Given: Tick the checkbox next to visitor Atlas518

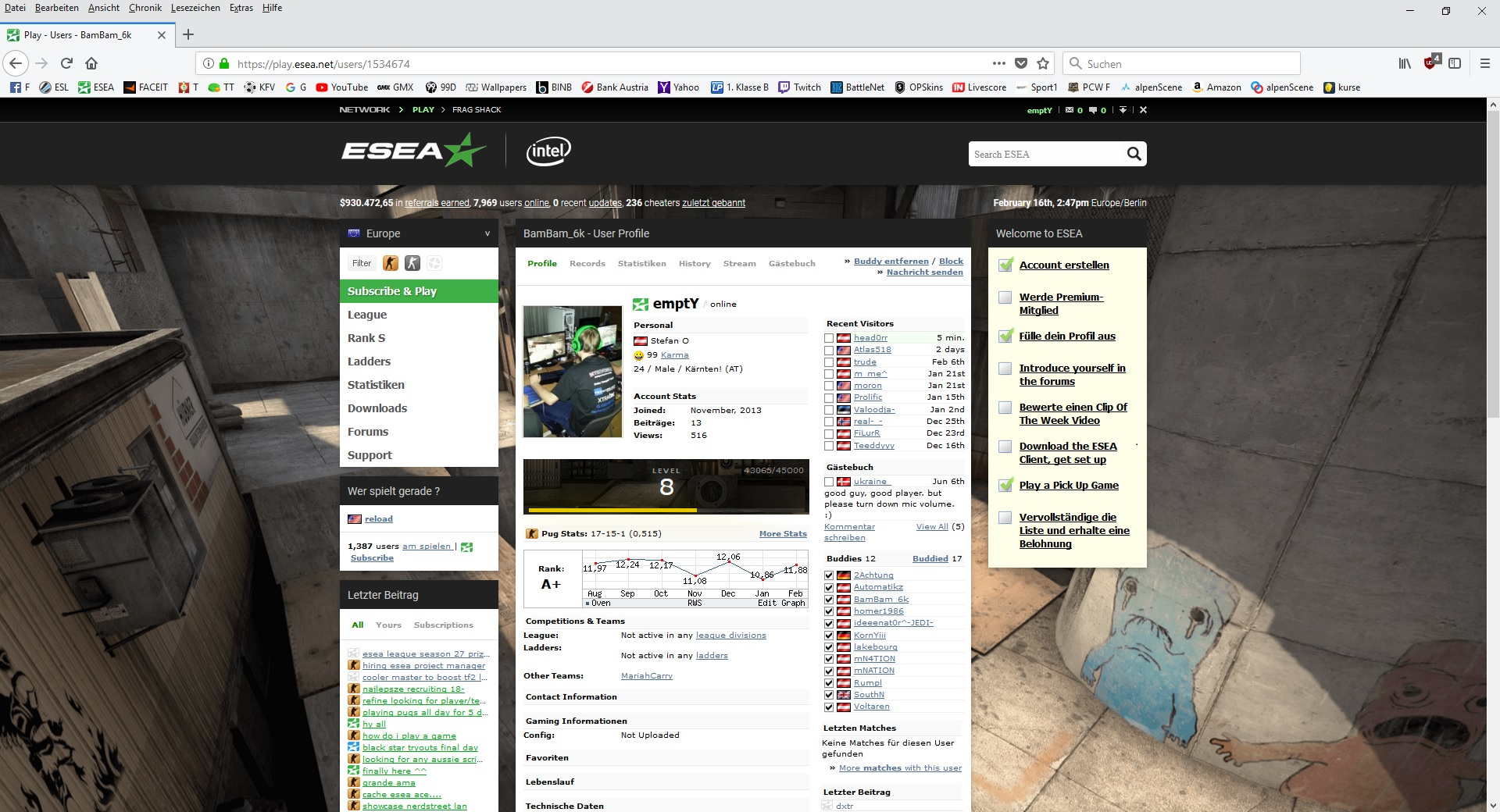Looking at the screenshot, I should click(x=829, y=350).
